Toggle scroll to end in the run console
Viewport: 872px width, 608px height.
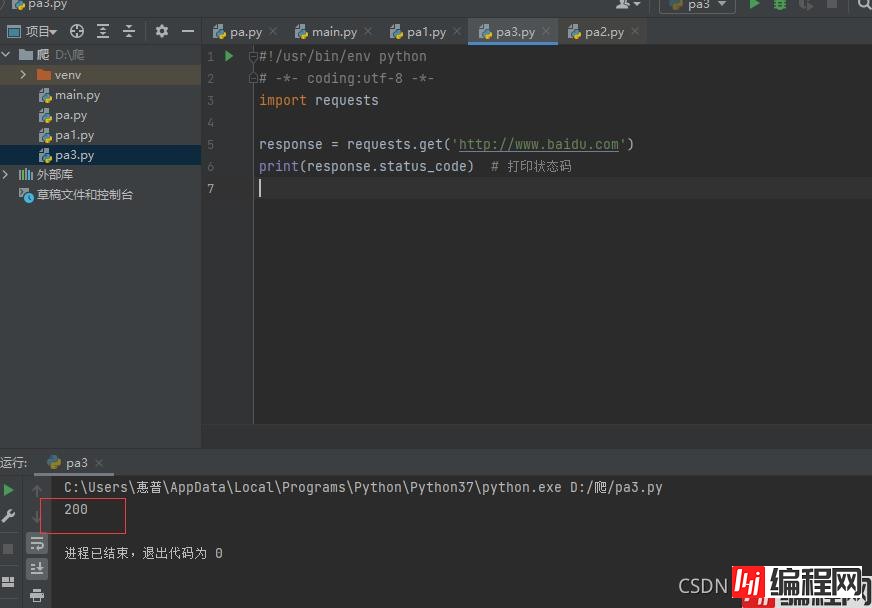coord(37,569)
